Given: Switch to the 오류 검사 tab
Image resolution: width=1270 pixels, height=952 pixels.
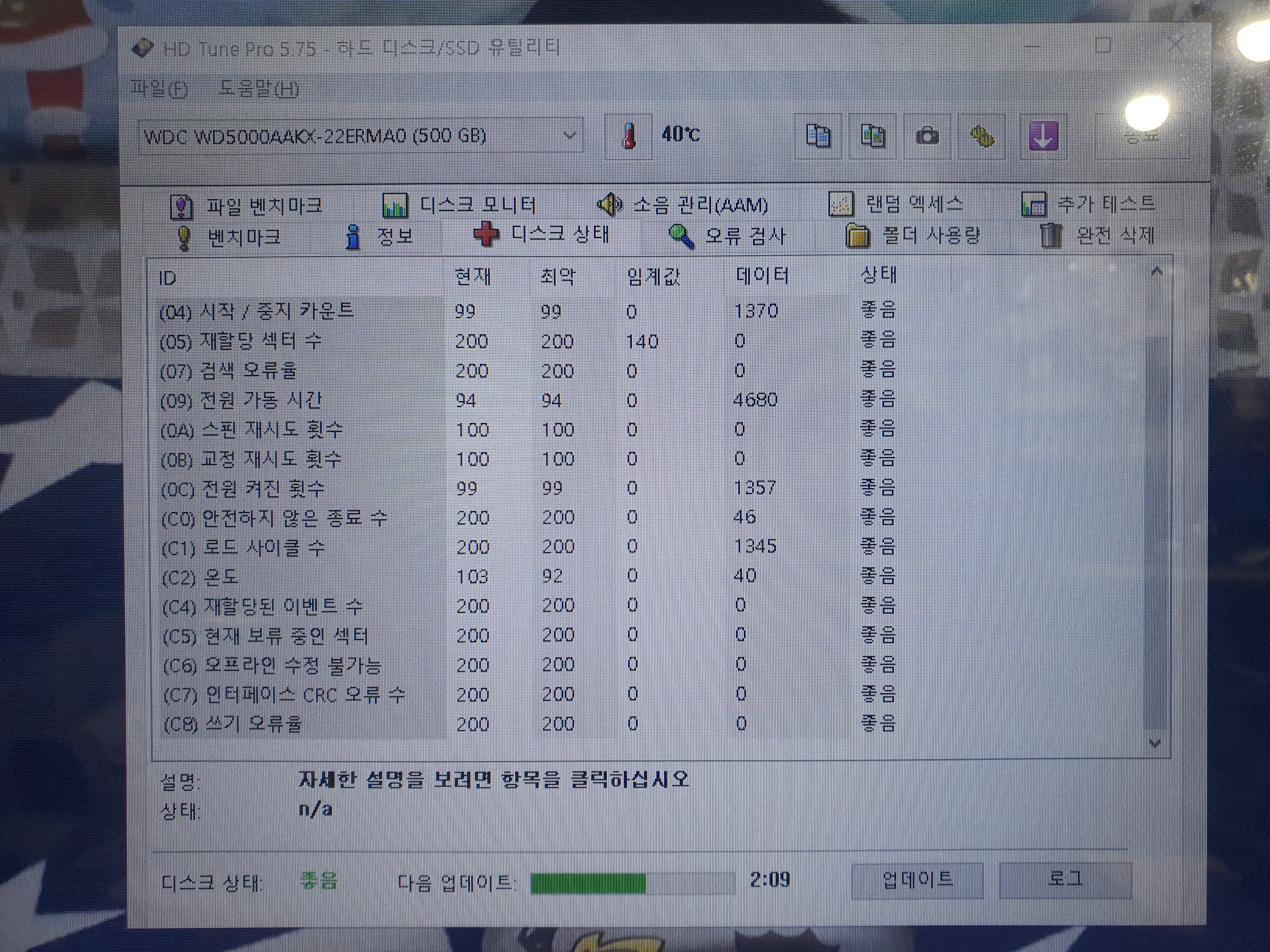Looking at the screenshot, I should pos(727,236).
